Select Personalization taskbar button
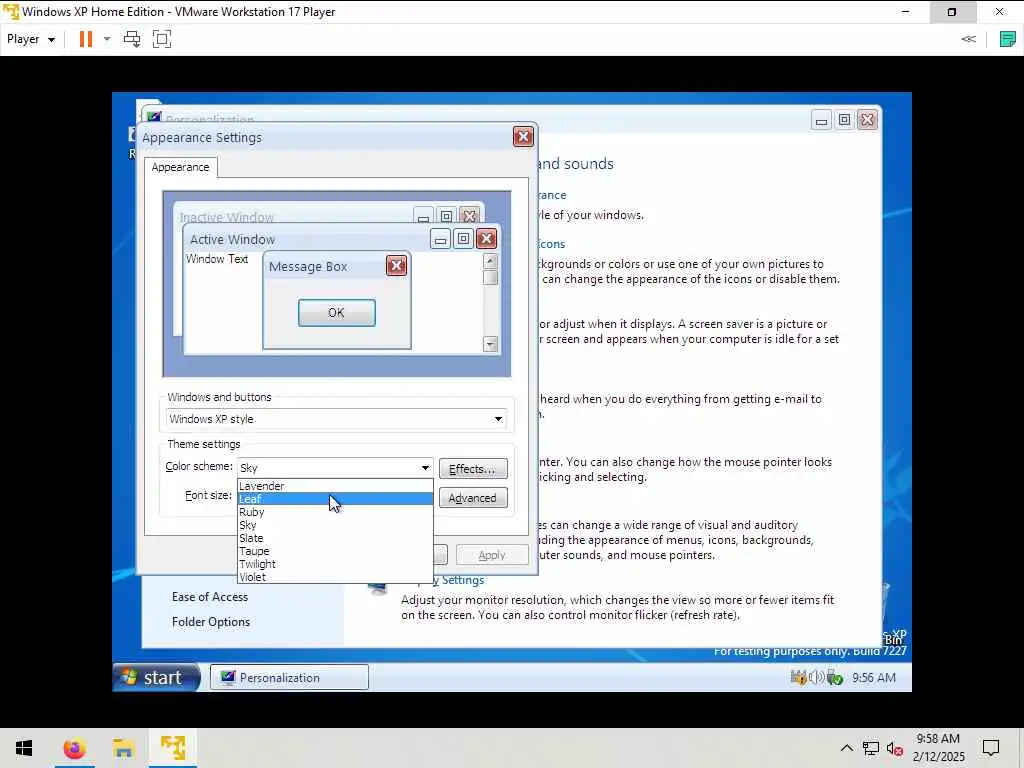This screenshot has width=1024, height=768. 289,678
